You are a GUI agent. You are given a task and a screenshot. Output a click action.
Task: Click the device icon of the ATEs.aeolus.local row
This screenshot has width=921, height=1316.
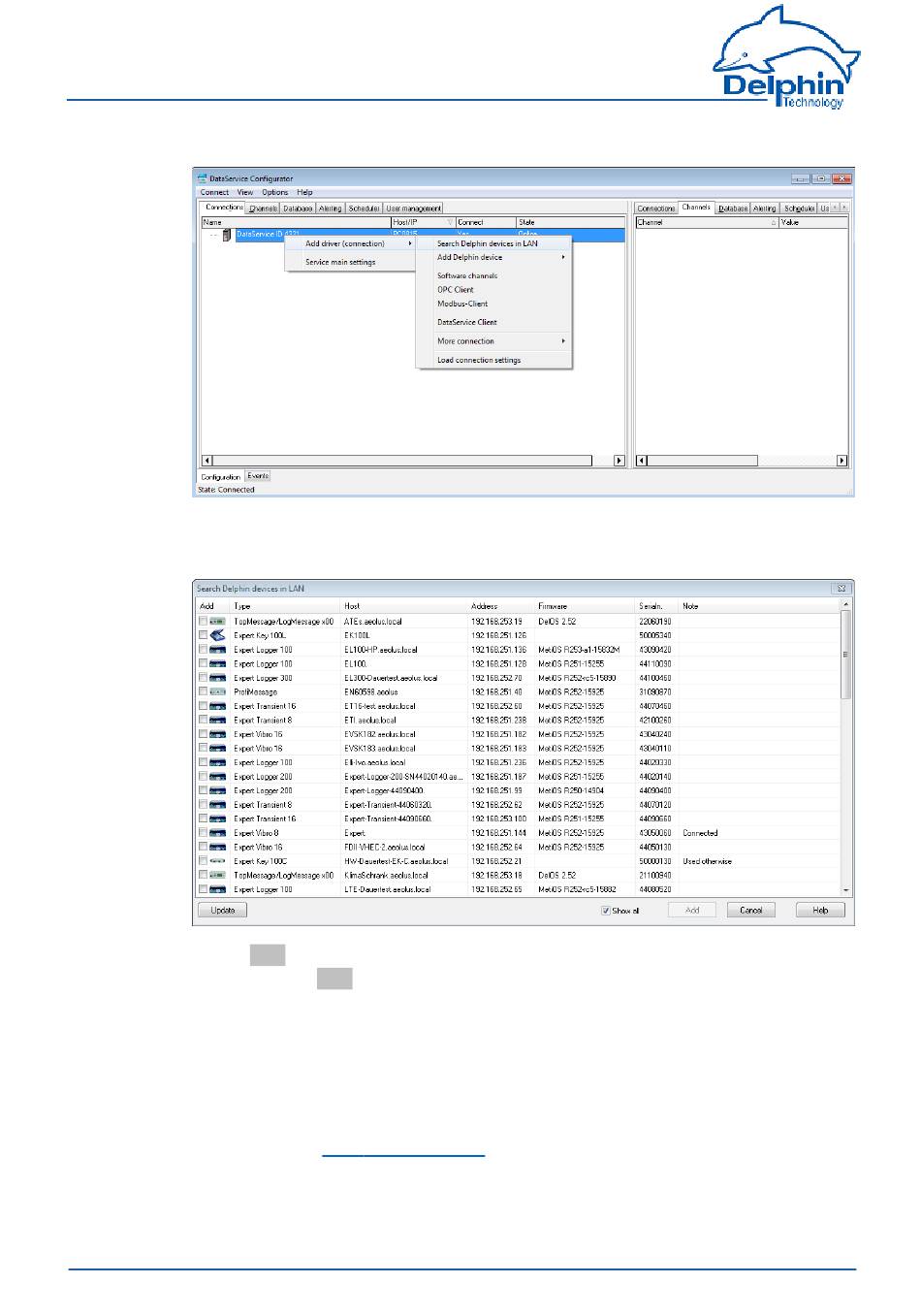217,621
